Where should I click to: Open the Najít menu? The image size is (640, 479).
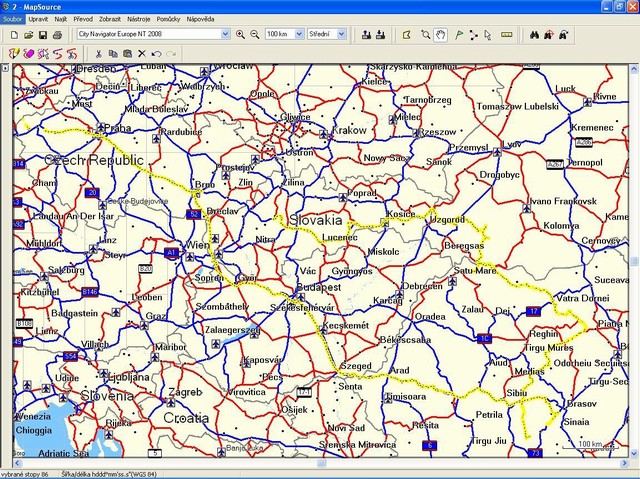60,19
